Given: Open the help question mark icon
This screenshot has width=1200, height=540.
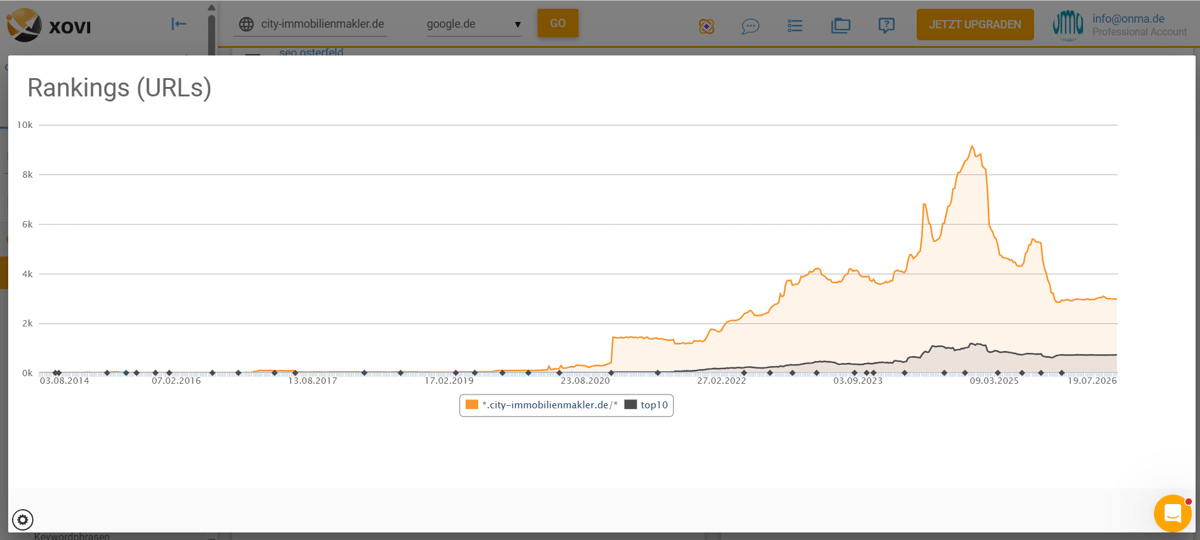Looking at the screenshot, I should point(886,26).
